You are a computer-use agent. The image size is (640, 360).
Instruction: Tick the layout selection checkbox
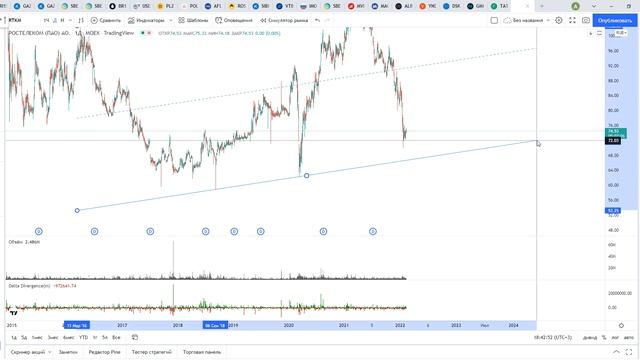coord(494,20)
